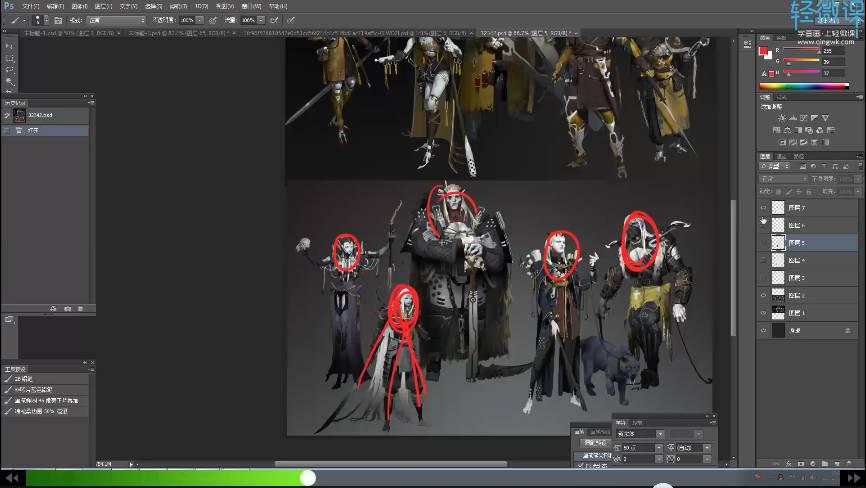Open the 滤镜(T) Filter menu

pyautogui.click(x=178, y=6)
